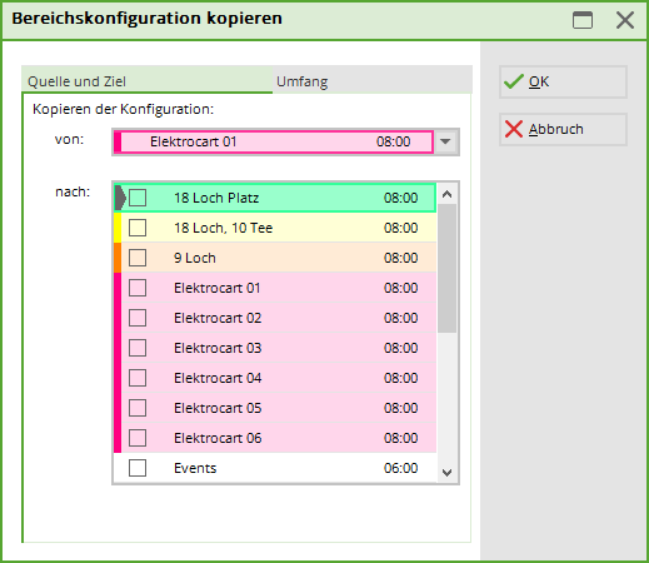Tick the 18 Loch Platz checkbox

tap(138, 198)
